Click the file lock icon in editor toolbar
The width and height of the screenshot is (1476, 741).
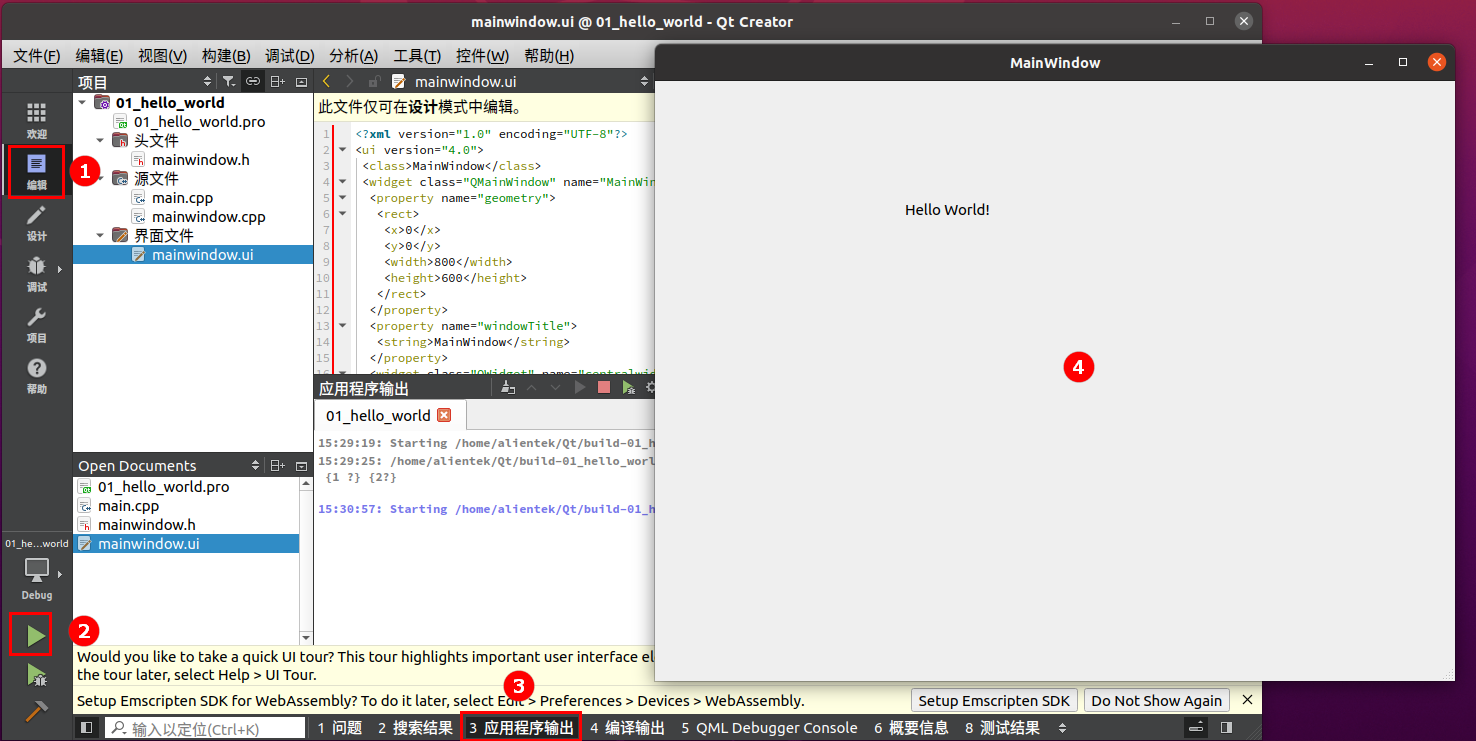[x=374, y=82]
